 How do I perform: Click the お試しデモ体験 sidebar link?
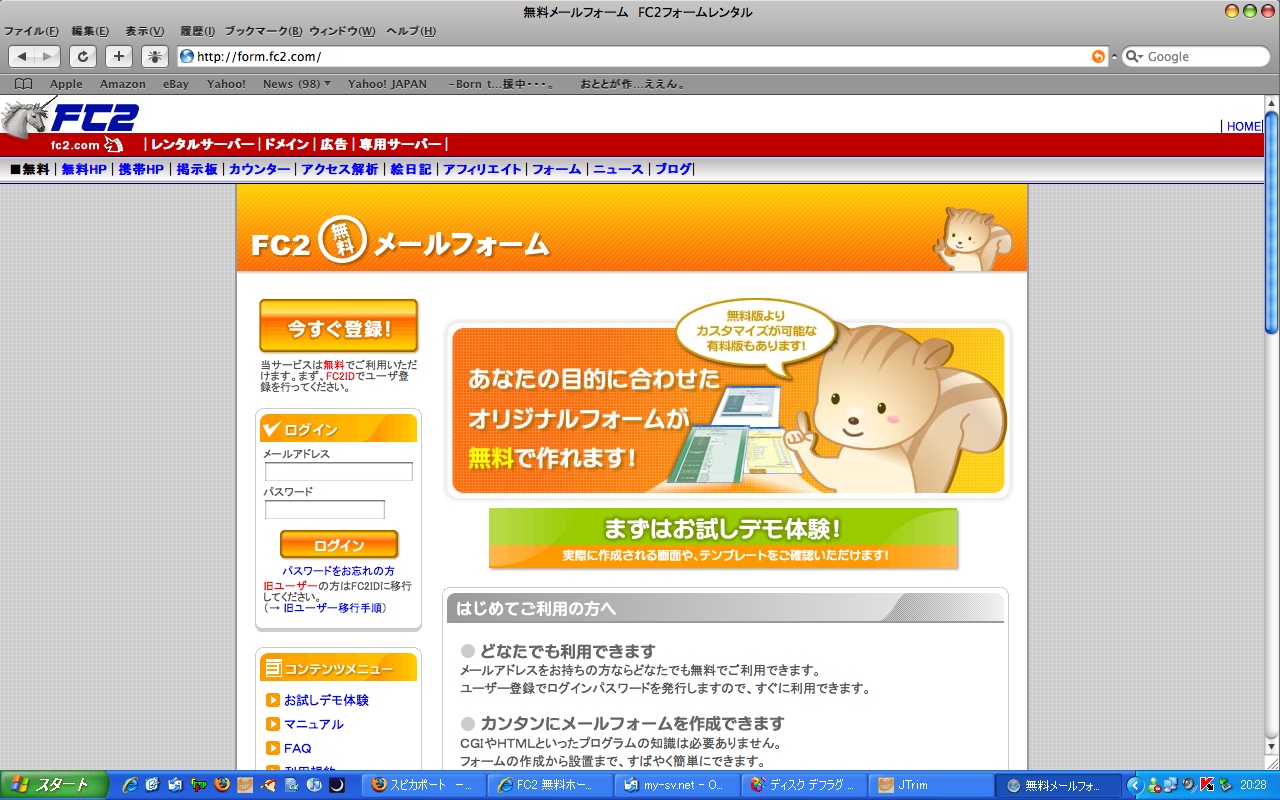pos(326,700)
